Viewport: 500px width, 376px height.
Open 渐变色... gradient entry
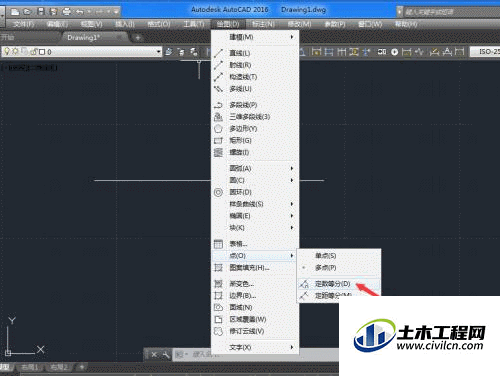point(255,284)
